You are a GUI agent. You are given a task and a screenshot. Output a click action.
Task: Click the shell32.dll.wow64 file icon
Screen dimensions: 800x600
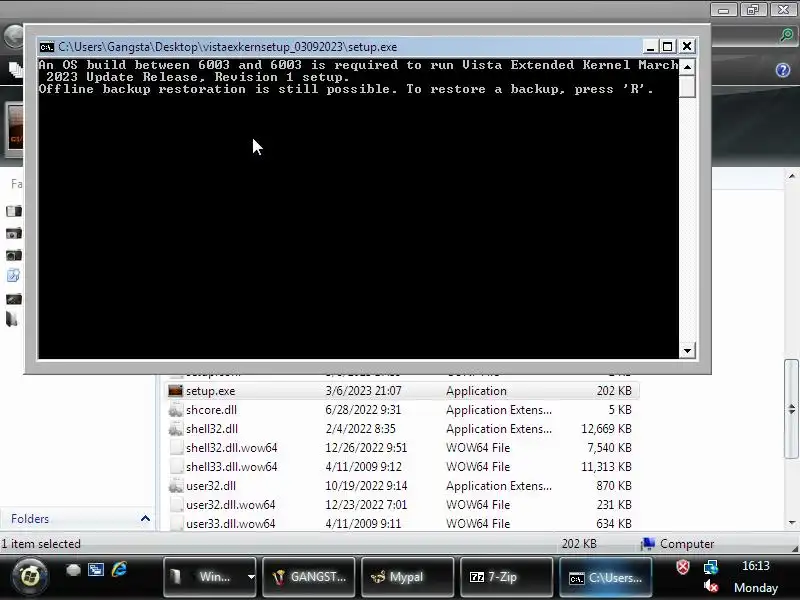(176, 448)
